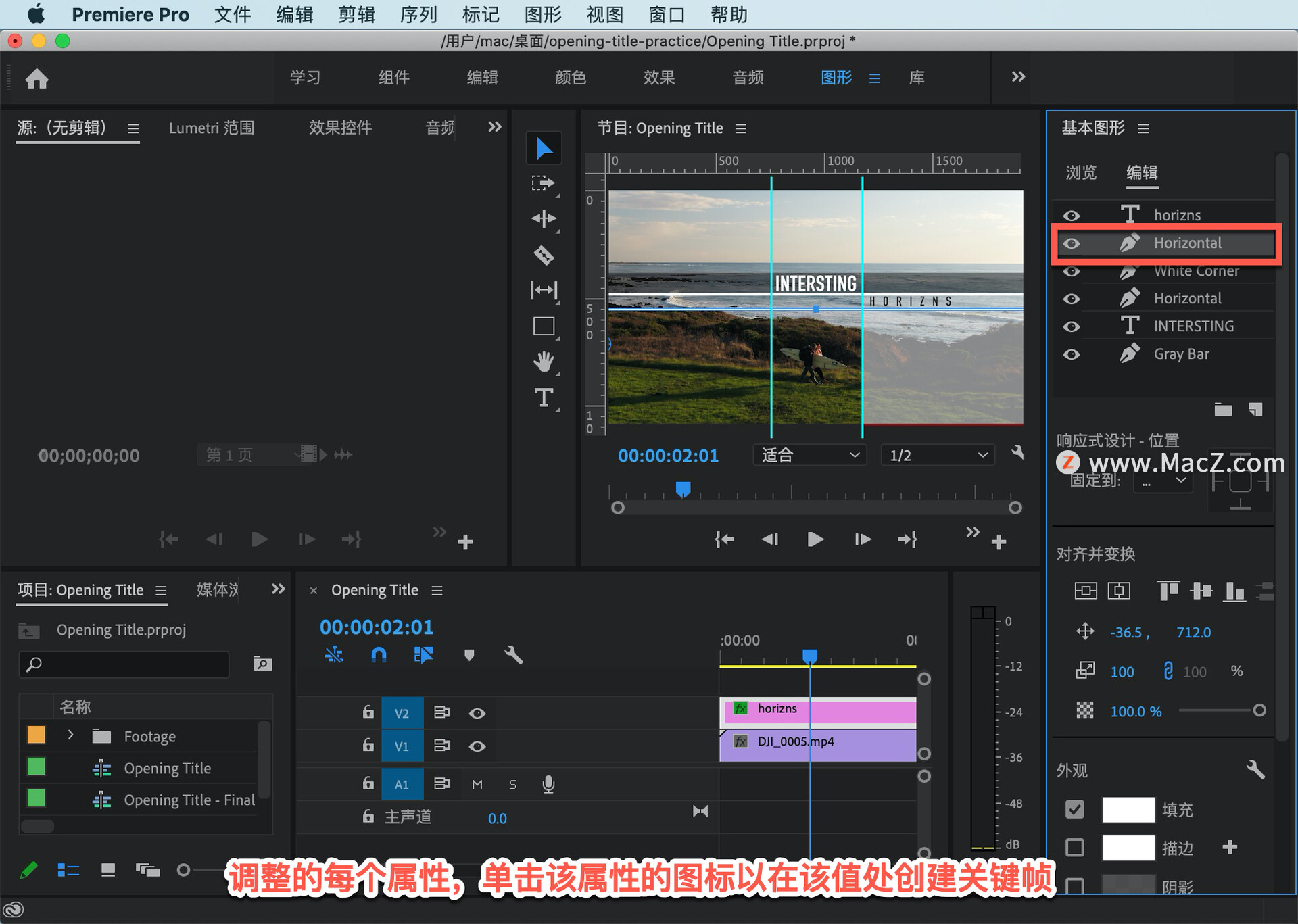Click the Home icon
Screen dimensions: 1298x924
tap(37, 78)
